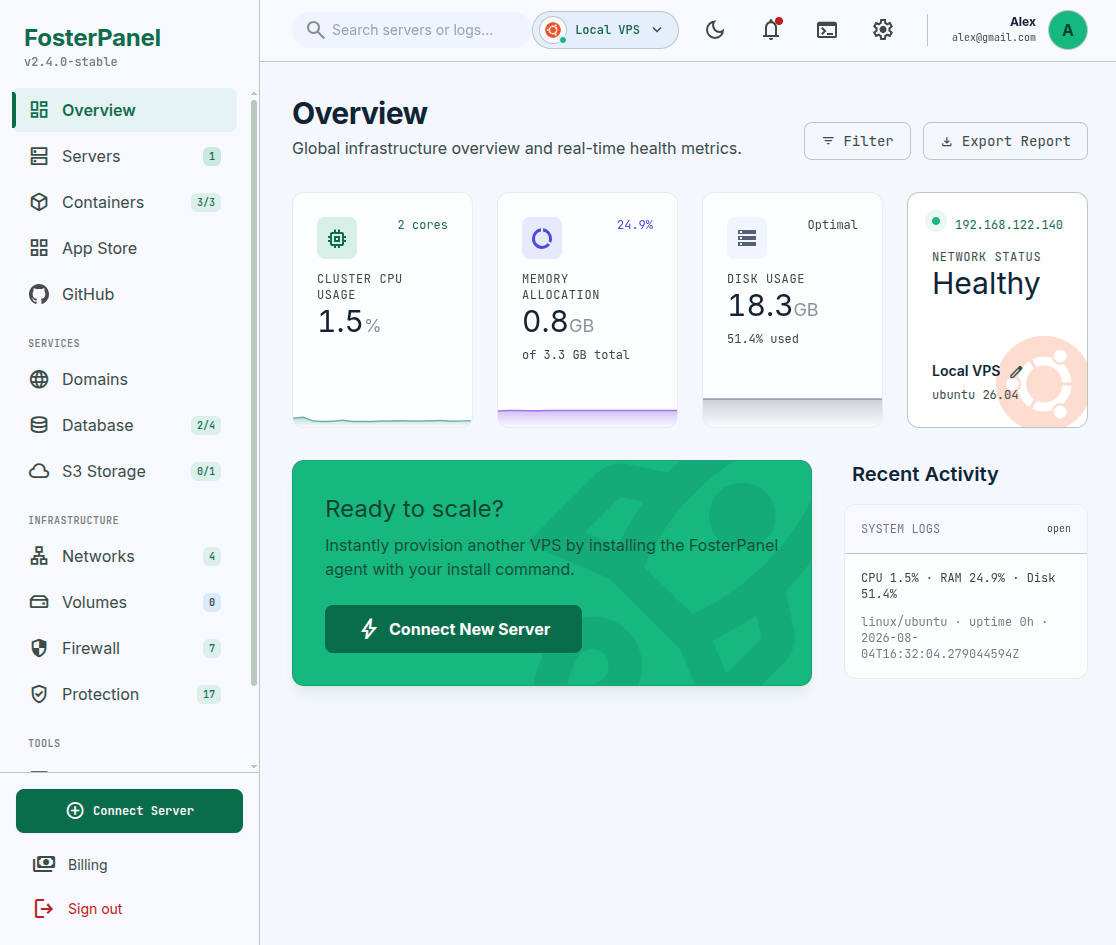Click the network status green dot
This screenshot has width=1116, height=945.
click(x=936, y=221)
